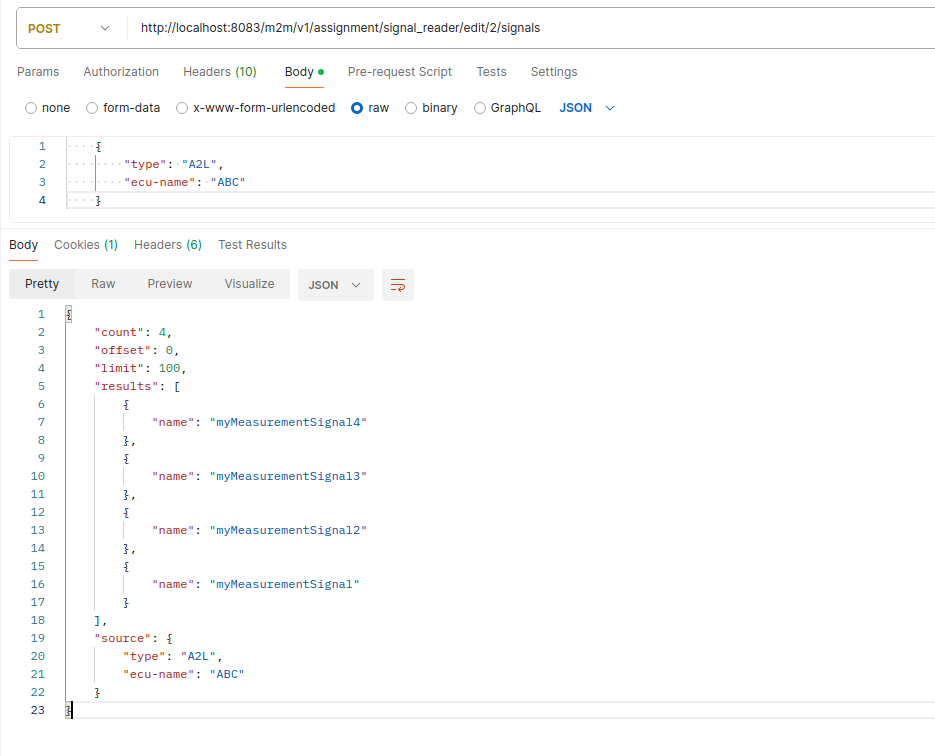
Task: Open the response JSON format dropdown
Action: (335, 285)
